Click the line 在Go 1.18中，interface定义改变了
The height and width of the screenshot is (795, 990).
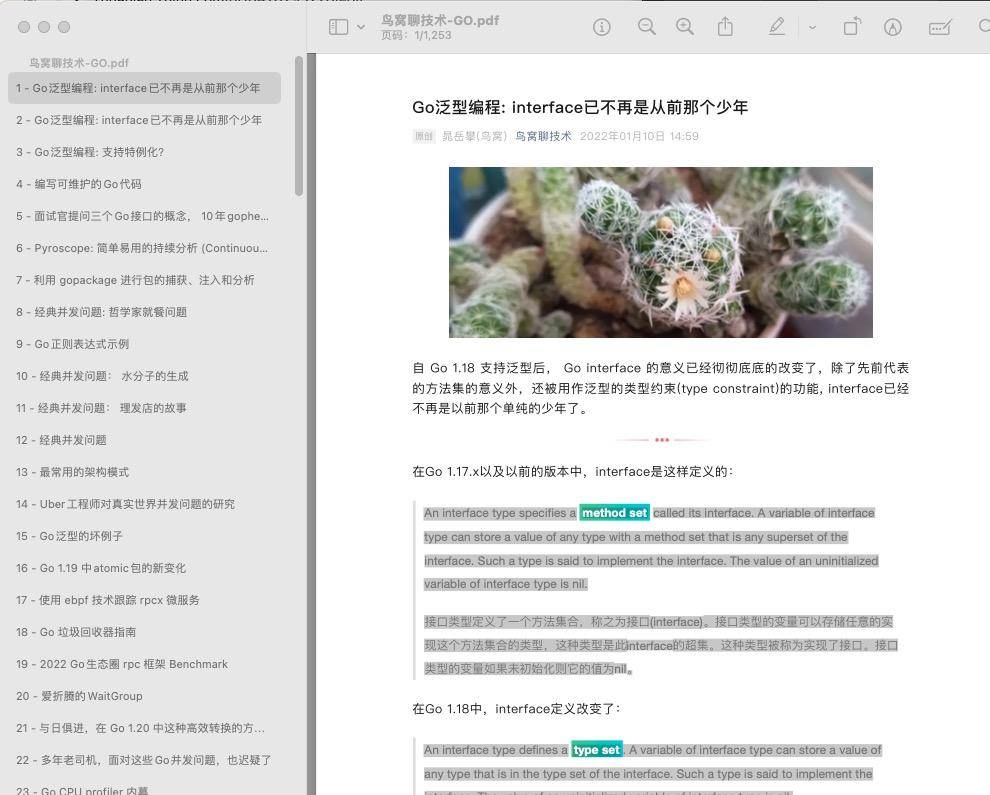516,709
